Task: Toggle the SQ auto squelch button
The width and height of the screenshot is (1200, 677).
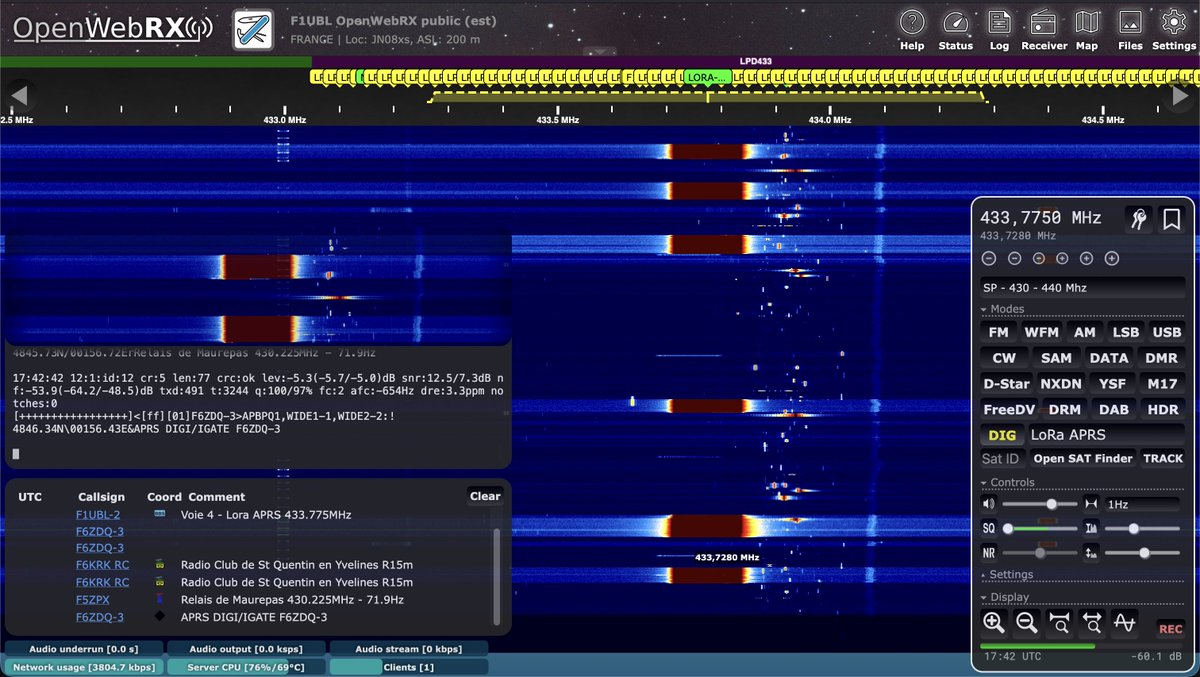Action: point(989,528)
